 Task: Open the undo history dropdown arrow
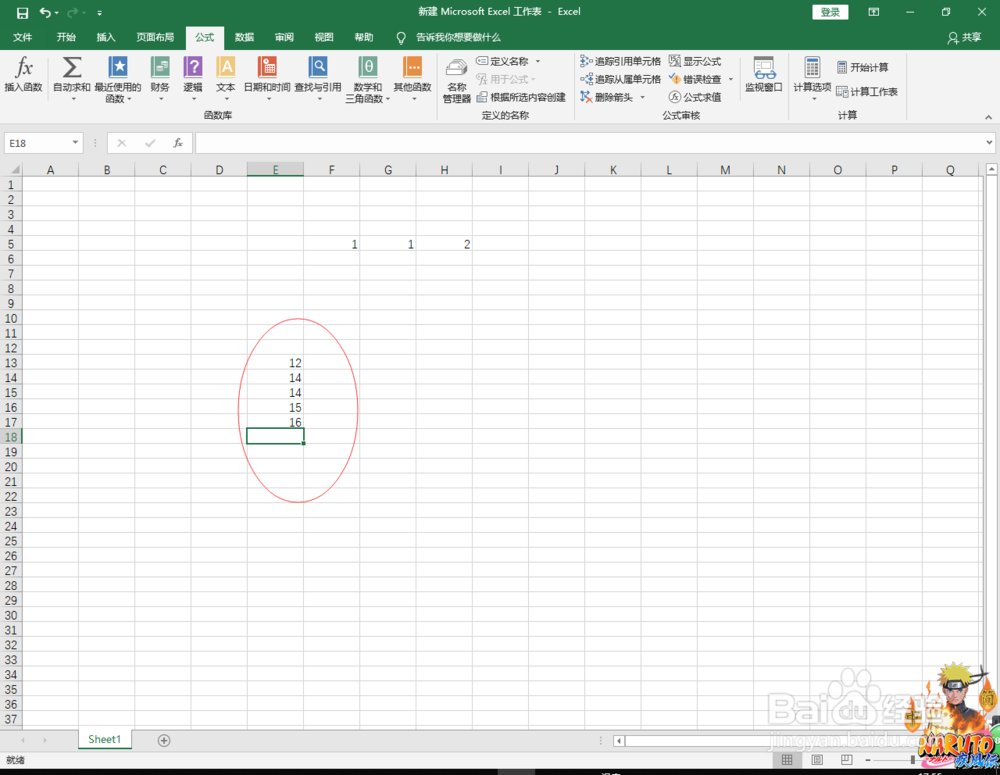click(x=57, y=13)
